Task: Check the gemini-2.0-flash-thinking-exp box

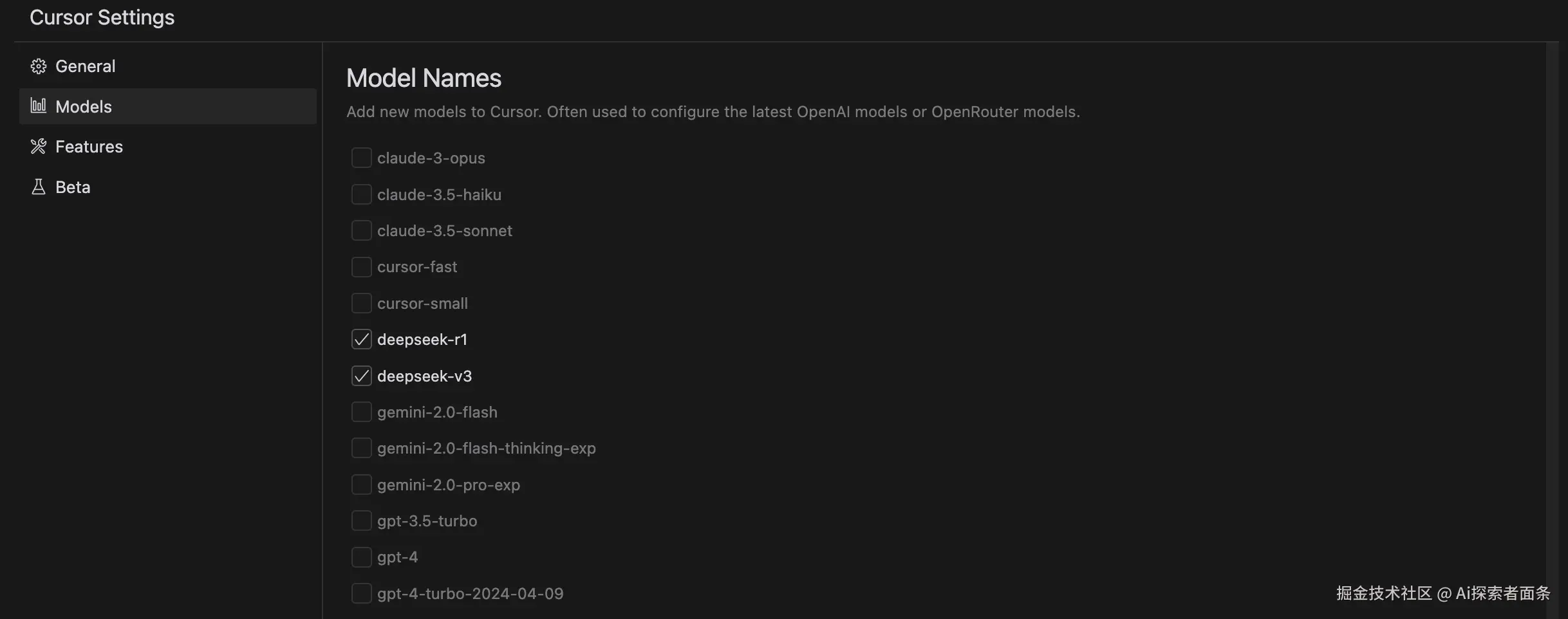Action: click(x=362, y=448)
